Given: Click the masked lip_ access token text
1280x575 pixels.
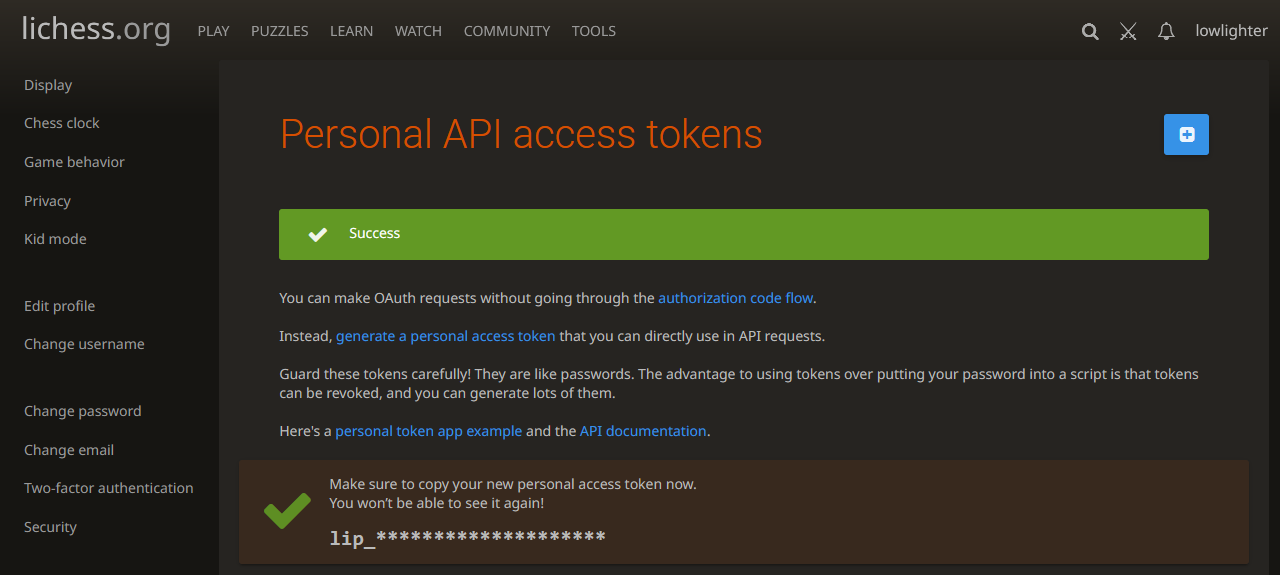Looking at the screenshot, I should click(467, 538).
